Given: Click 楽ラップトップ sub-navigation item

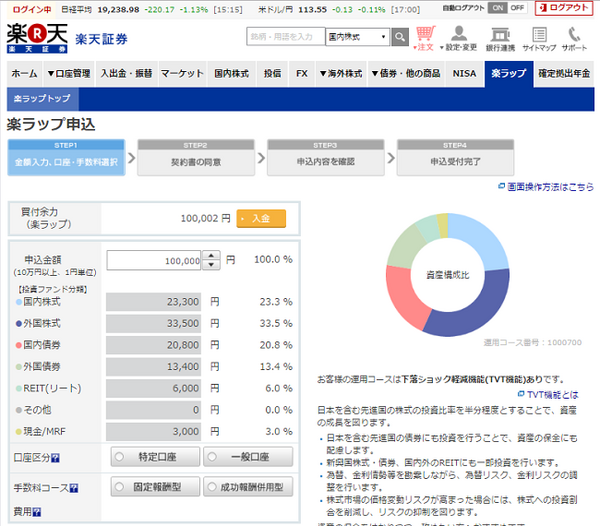Looking at the screenshot, I should pyautogui.click(x=42, y=99).
